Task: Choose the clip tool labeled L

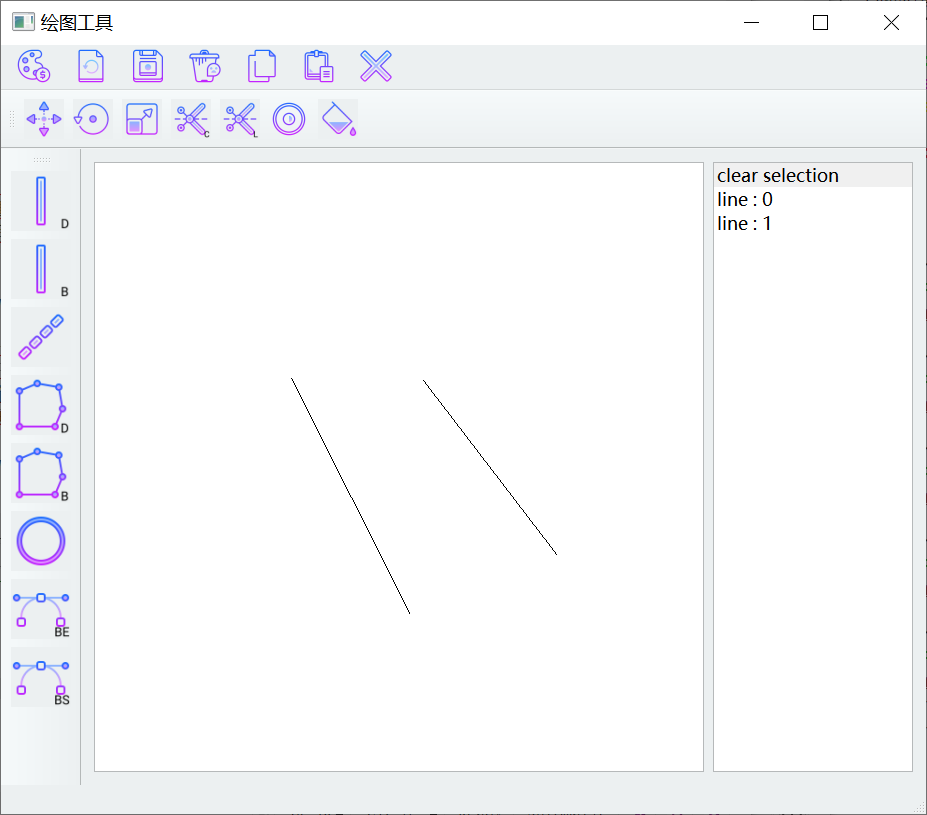Action: (240, 119)
